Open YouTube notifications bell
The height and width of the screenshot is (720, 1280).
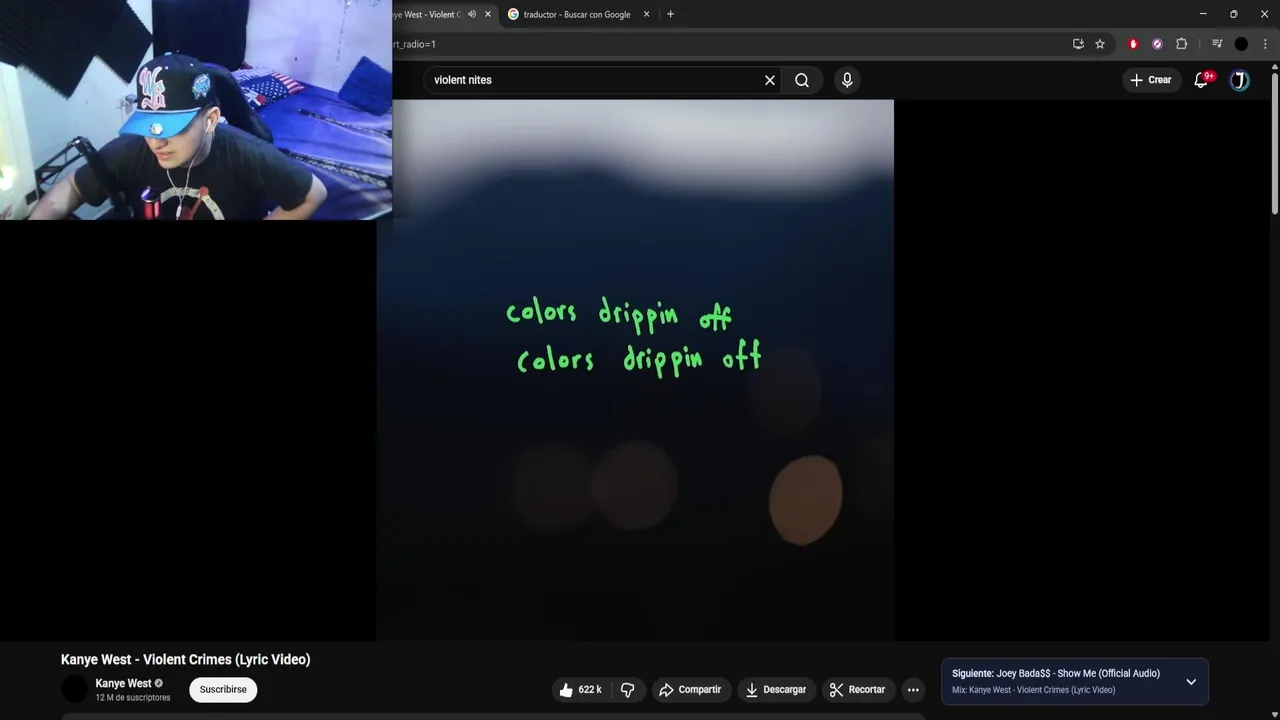click(x=1201, y=80)
